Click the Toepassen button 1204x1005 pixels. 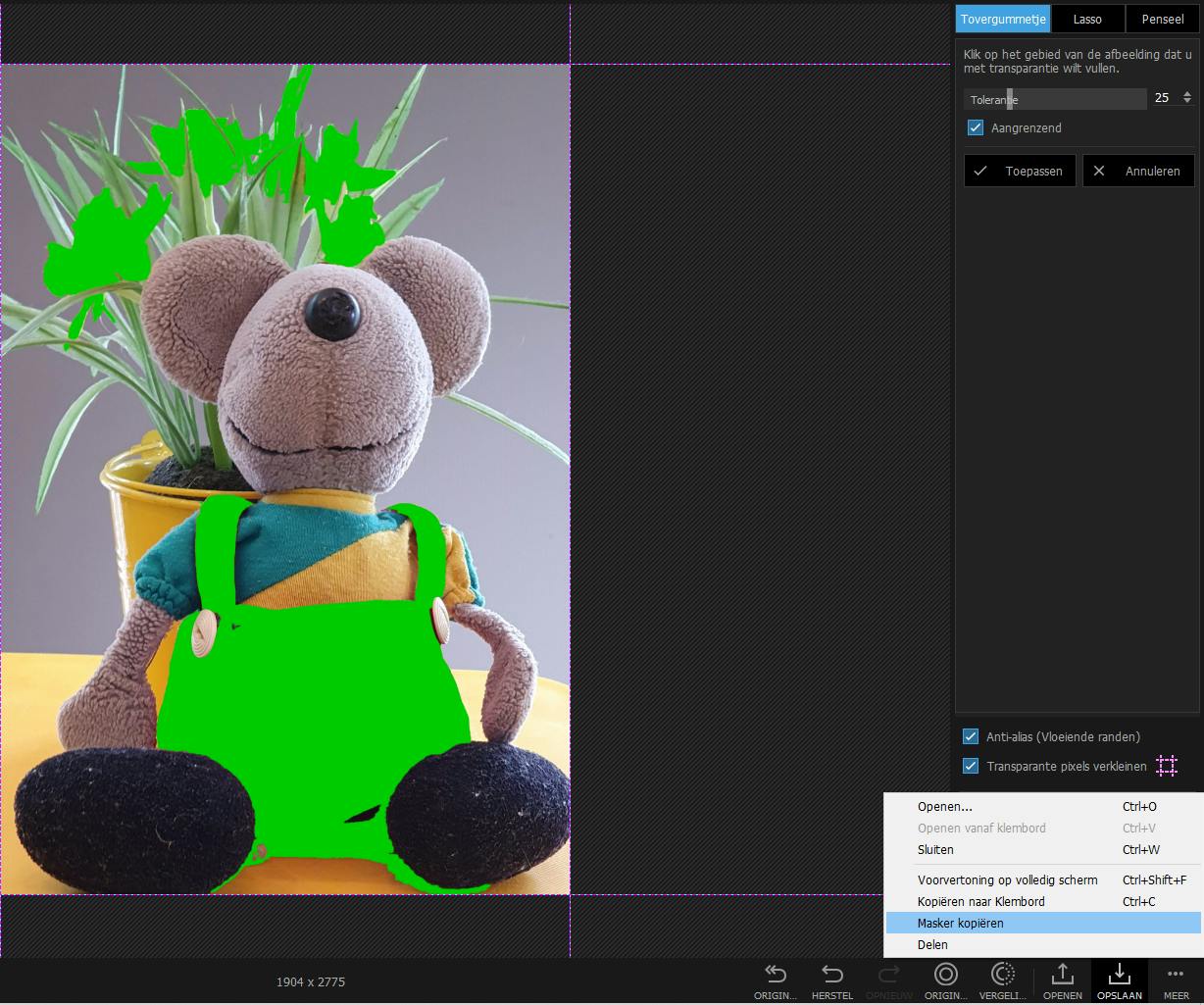(x=1020, y=172)
